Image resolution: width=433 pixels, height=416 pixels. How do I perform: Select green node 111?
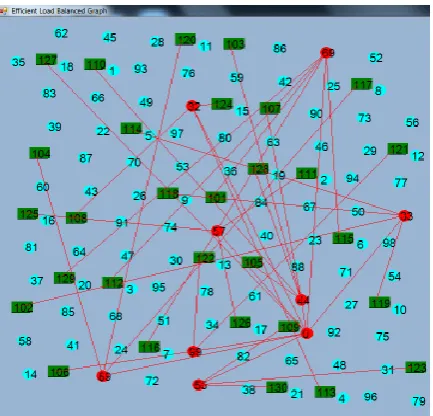coord(306,174)
